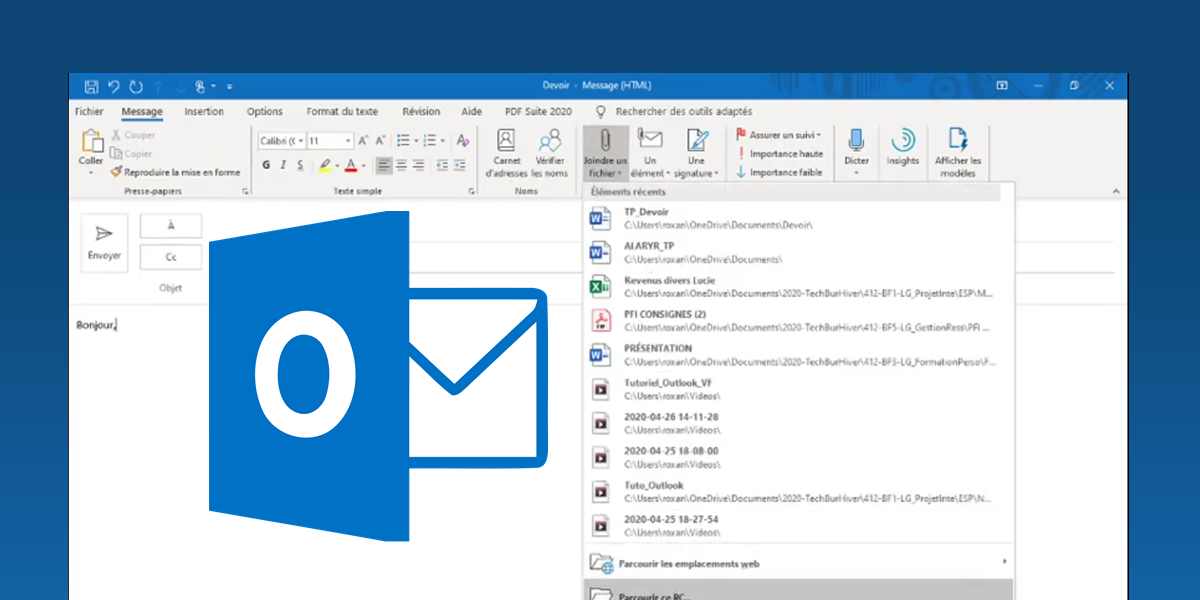Select Parcourir les emplacements web
Screen dimensions: 1200x600
798,563
